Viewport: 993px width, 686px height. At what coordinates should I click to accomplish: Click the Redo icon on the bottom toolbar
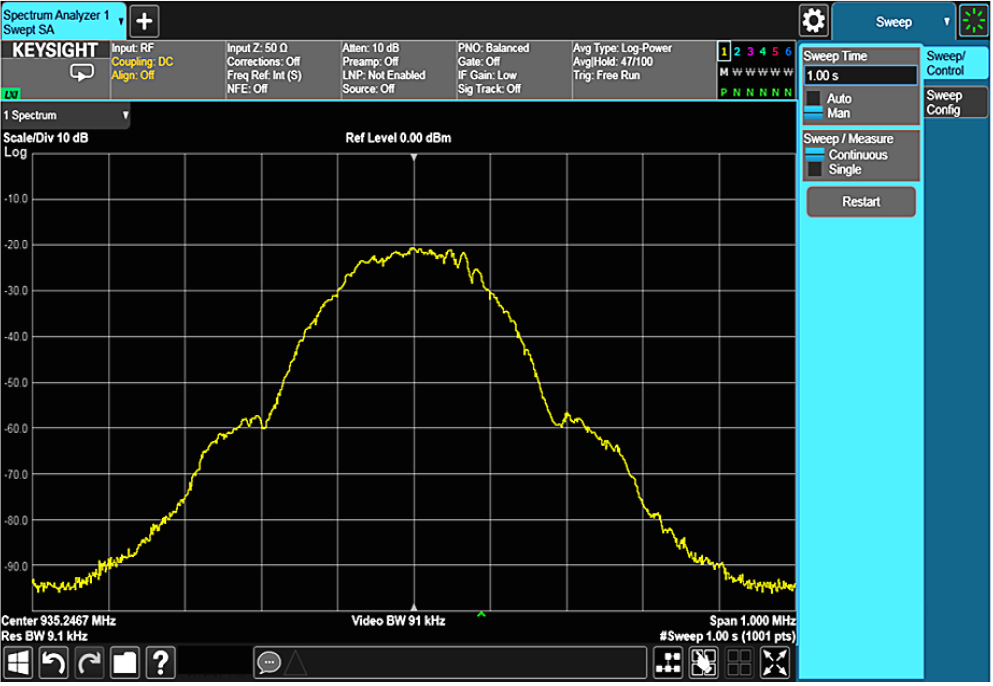click(89, 662)
